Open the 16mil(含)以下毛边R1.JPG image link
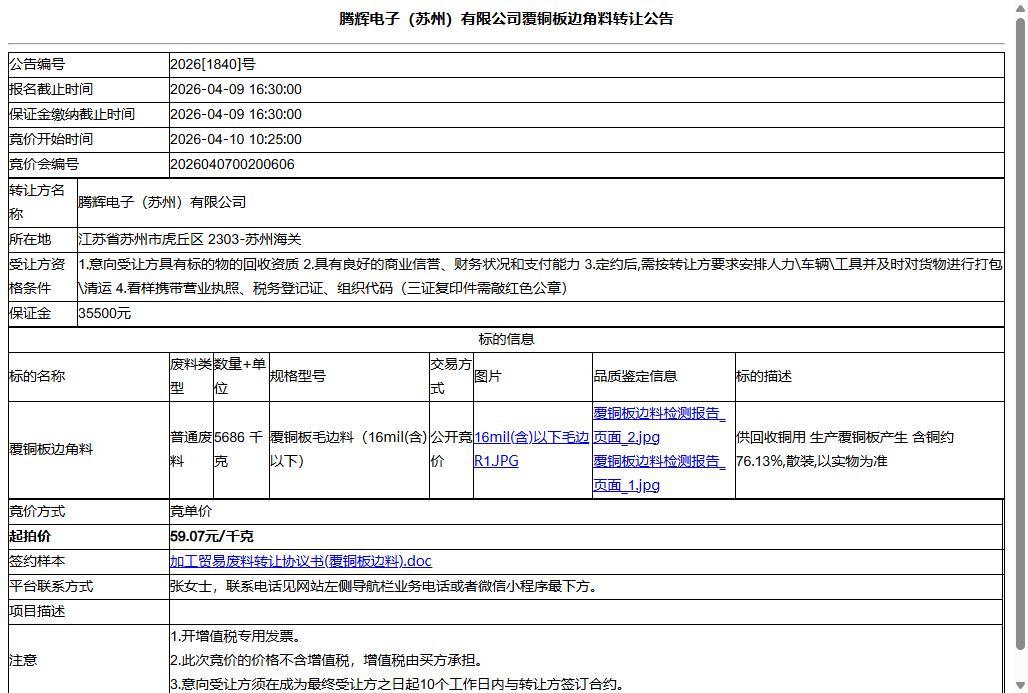Image resolution: width=1028 pixels, height=693 pixels. coord(531,449)
